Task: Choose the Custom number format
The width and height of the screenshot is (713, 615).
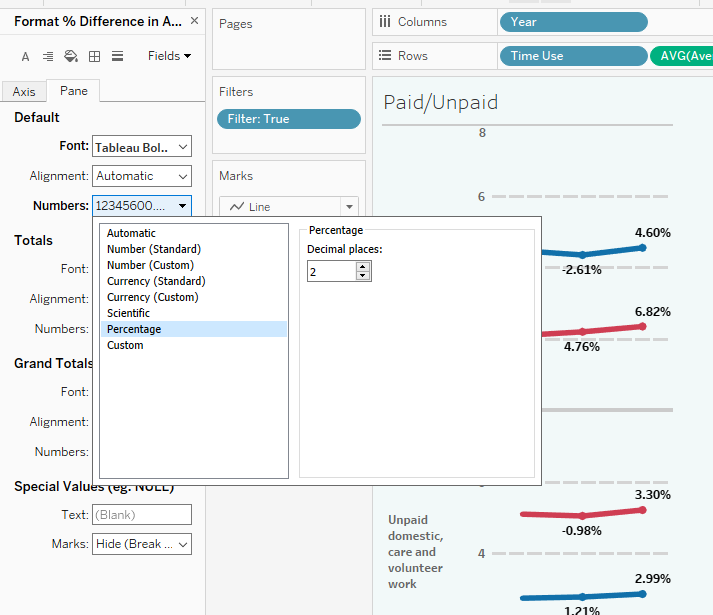Action: pyautogui.click(x=194, y=345)
